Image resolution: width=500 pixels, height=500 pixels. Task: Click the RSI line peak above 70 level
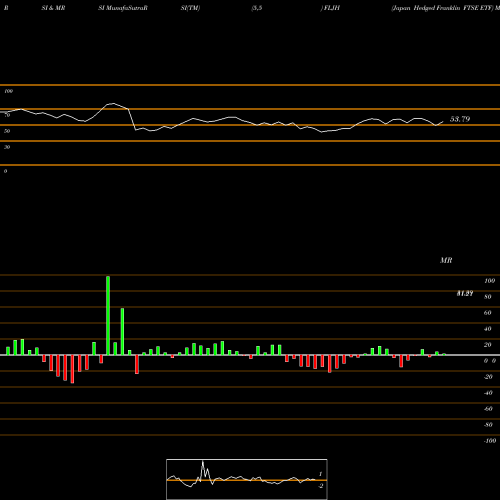(113, 103)
